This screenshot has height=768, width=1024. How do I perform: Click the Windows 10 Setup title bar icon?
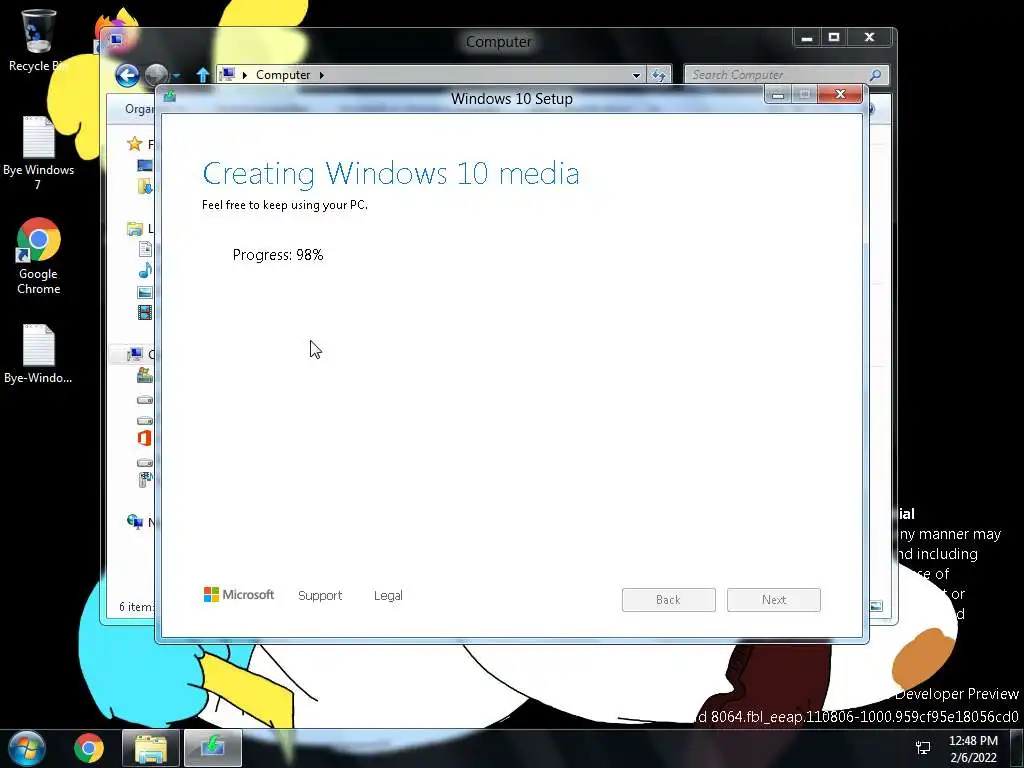[x=170, y=97]
